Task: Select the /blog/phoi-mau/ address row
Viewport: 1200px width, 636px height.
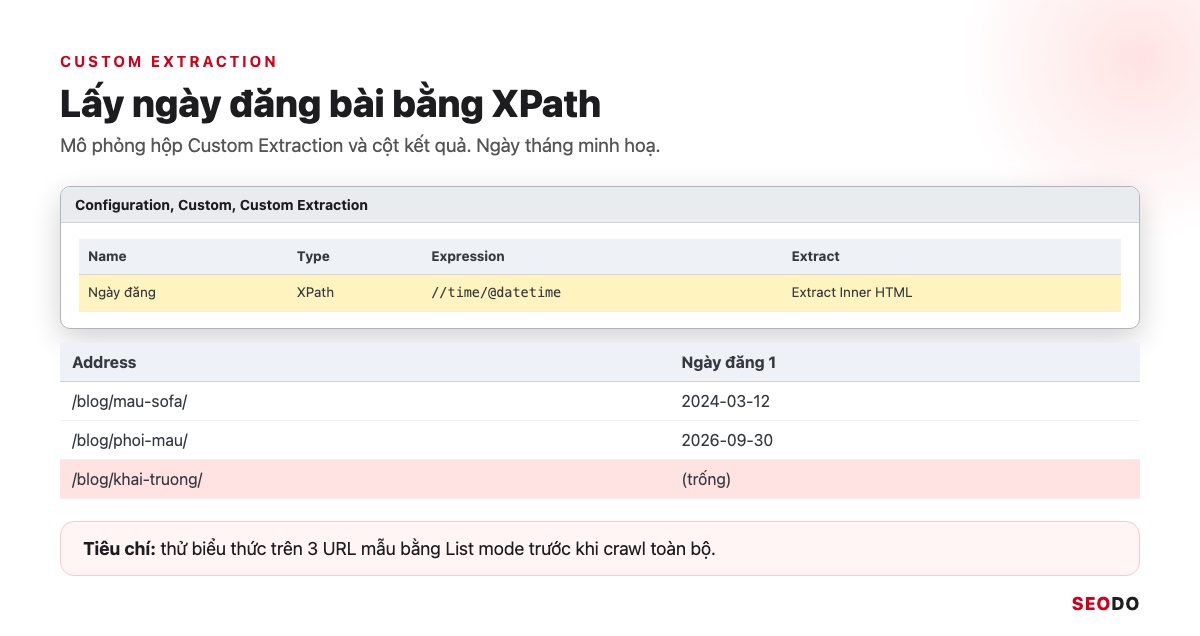Action: pyautogui.click(x=600, y=440)
